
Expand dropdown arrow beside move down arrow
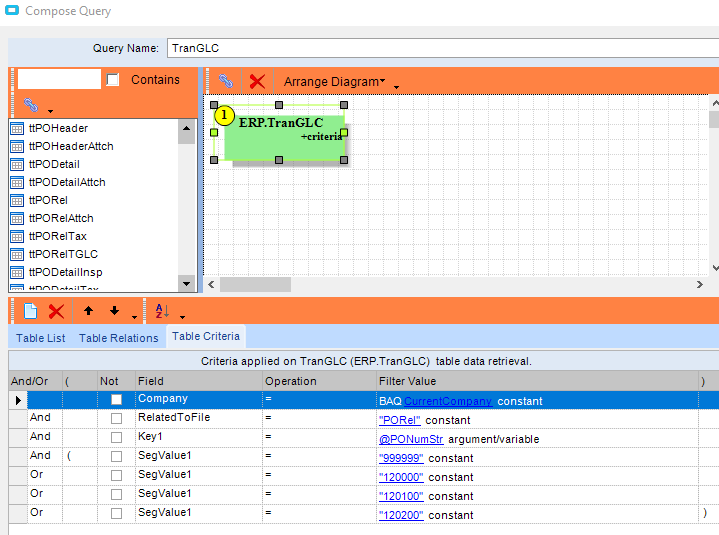point(134,318)
